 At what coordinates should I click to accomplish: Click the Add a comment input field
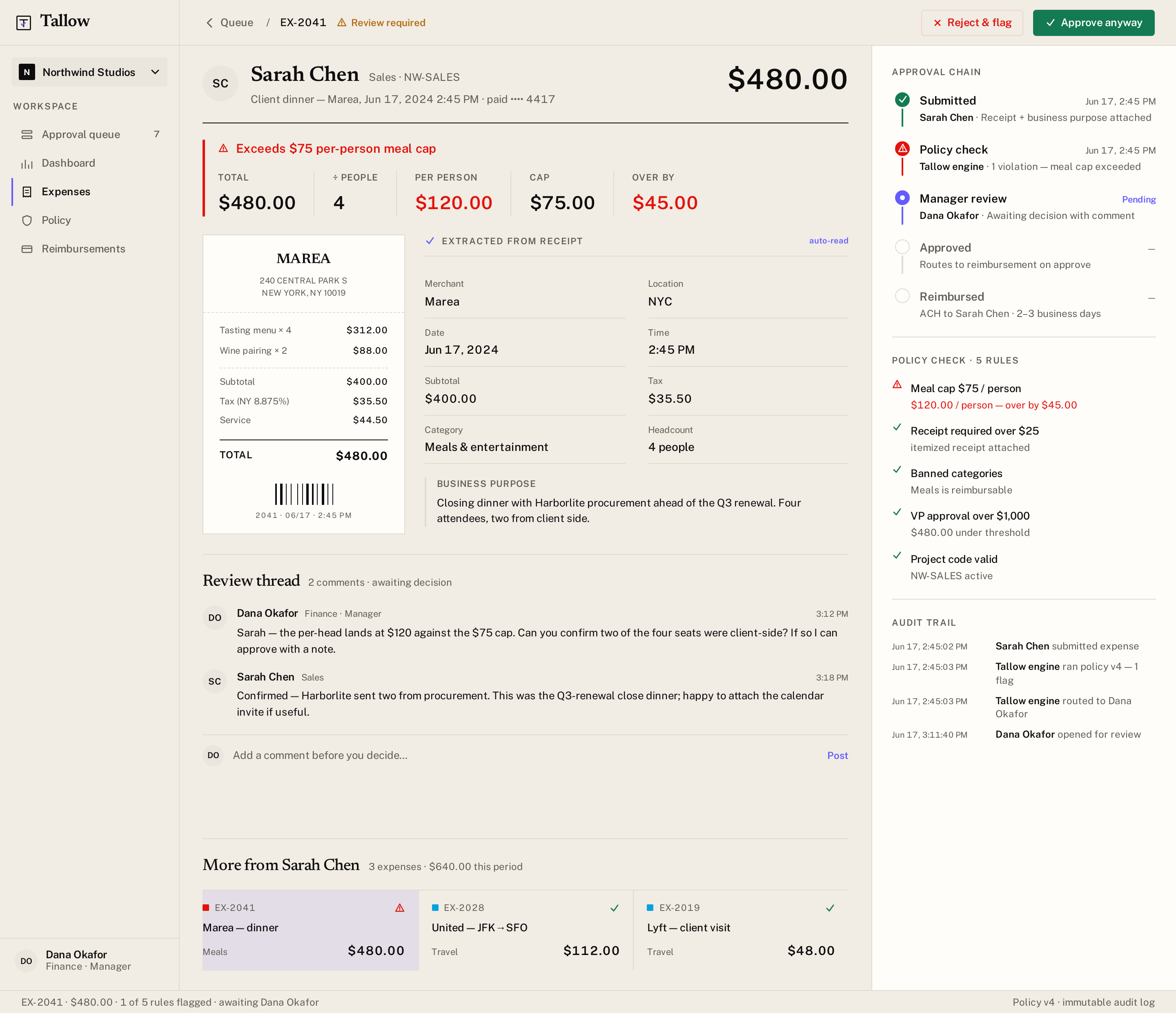coord(525,756)
